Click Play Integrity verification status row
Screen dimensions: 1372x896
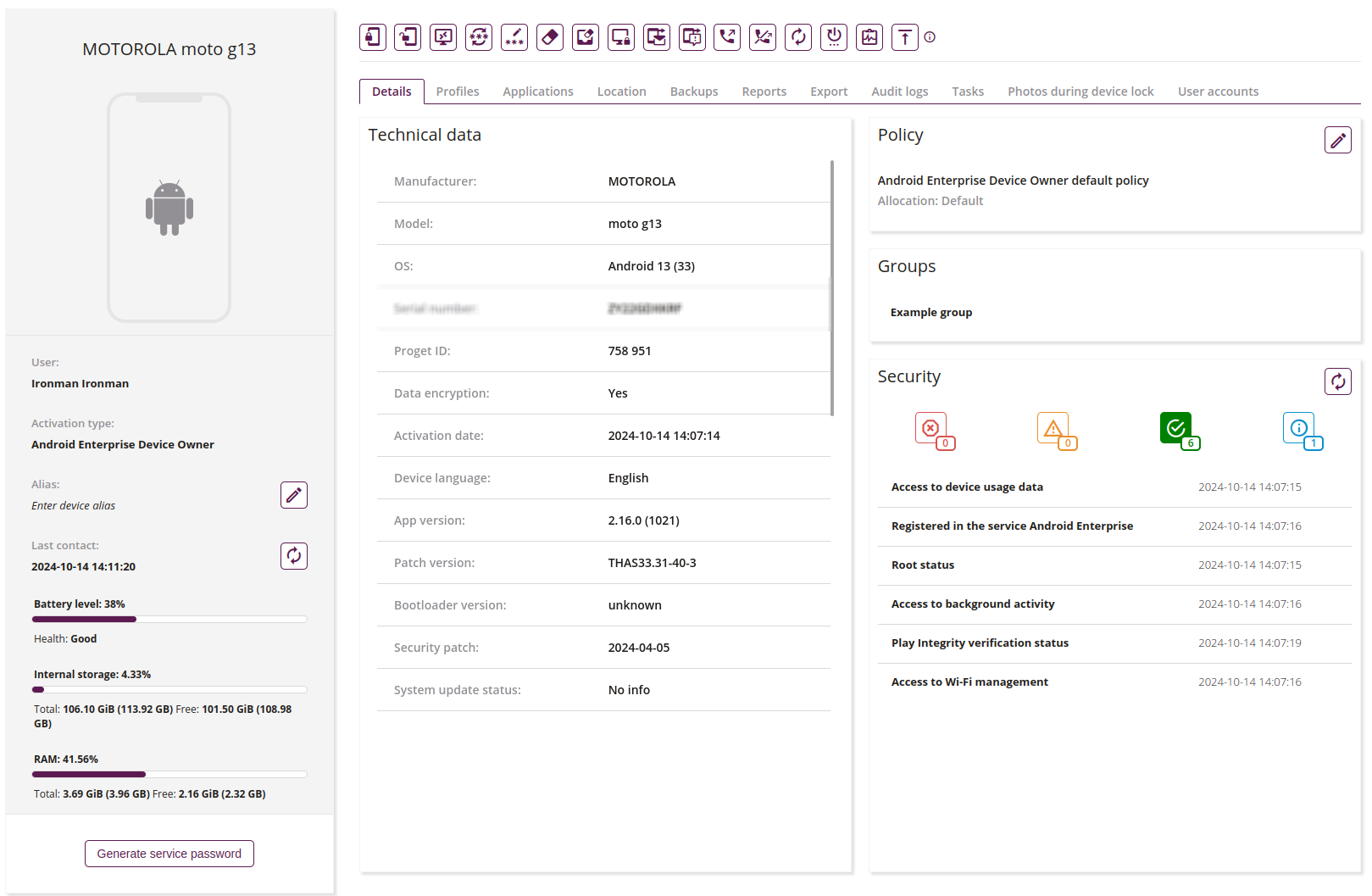coord(1114,643)
